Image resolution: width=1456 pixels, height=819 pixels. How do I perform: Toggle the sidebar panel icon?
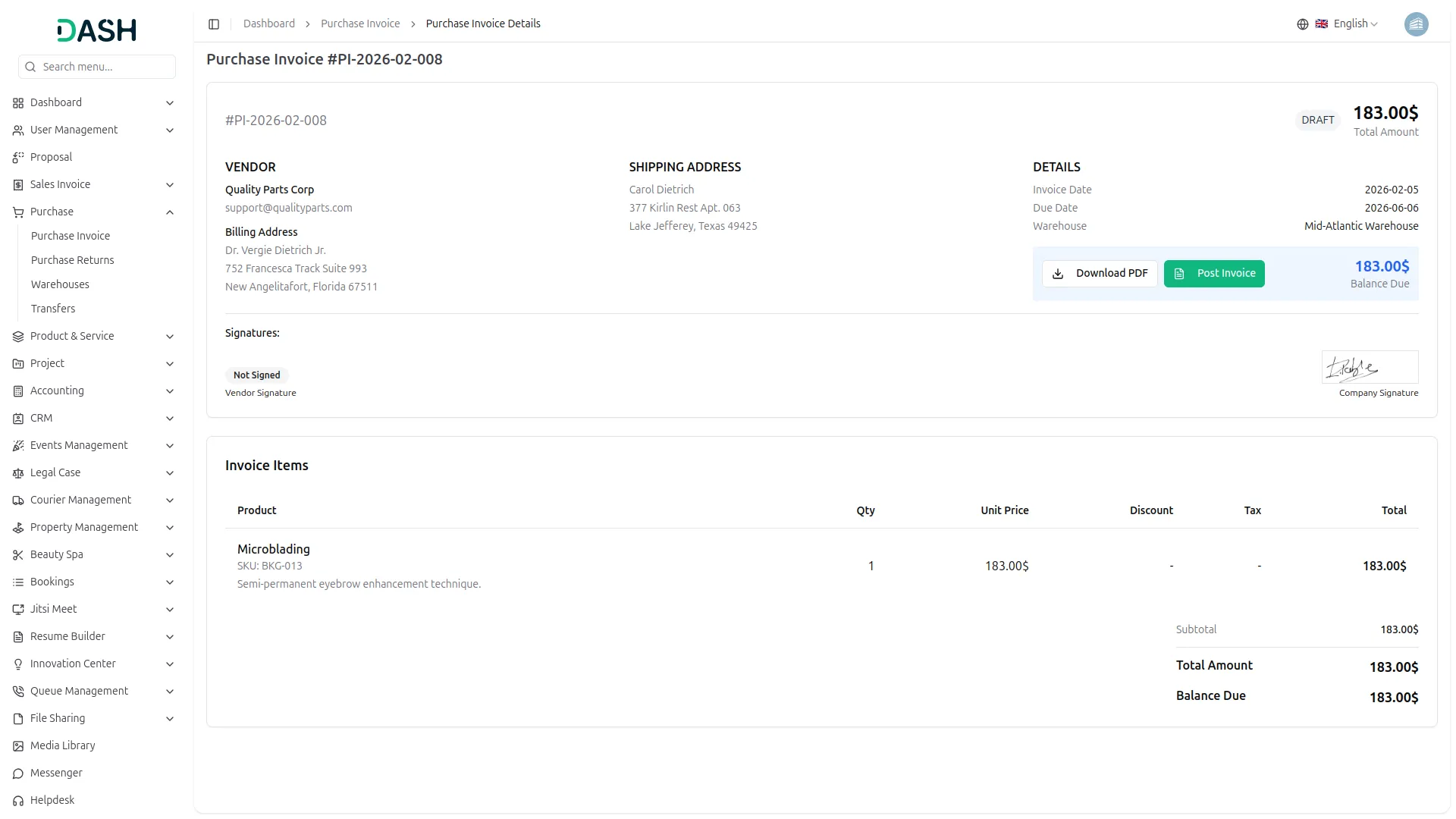[214, 24]
